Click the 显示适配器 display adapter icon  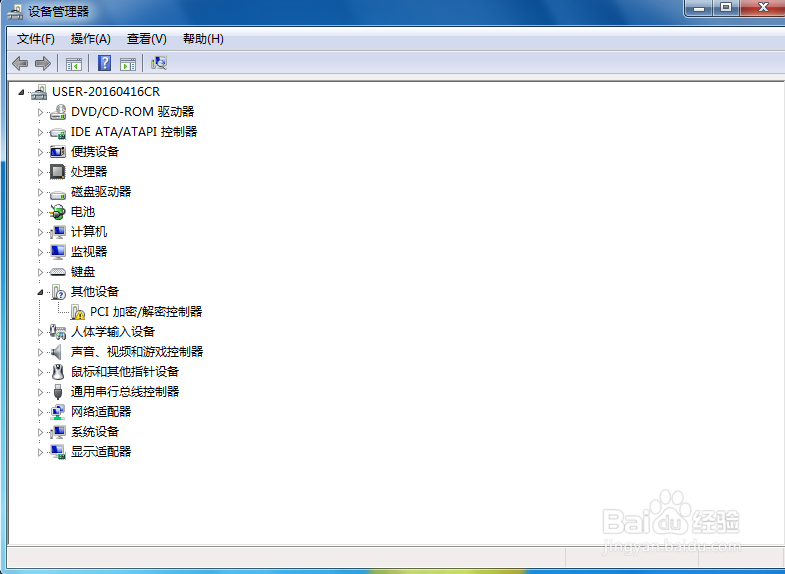click(x=58, y=452)
